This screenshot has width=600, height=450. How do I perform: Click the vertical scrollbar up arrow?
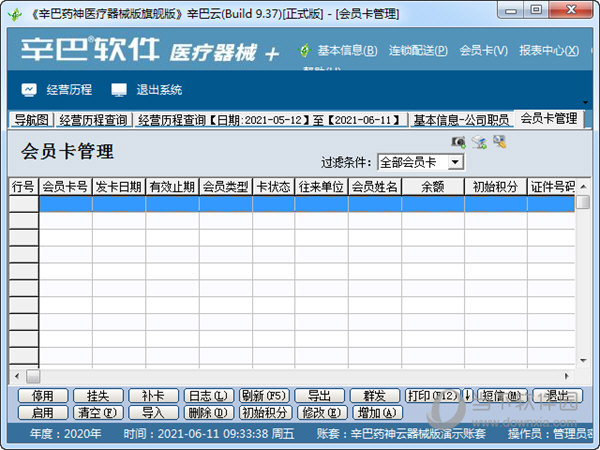(583, 186)
